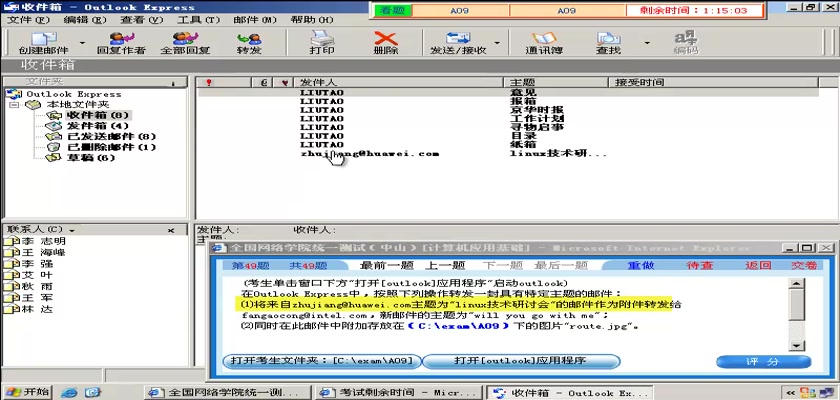This screenshot has height=400, width=840.
Task: Collapse the 本地文件夹 tree node
Action: coord(14,104)
